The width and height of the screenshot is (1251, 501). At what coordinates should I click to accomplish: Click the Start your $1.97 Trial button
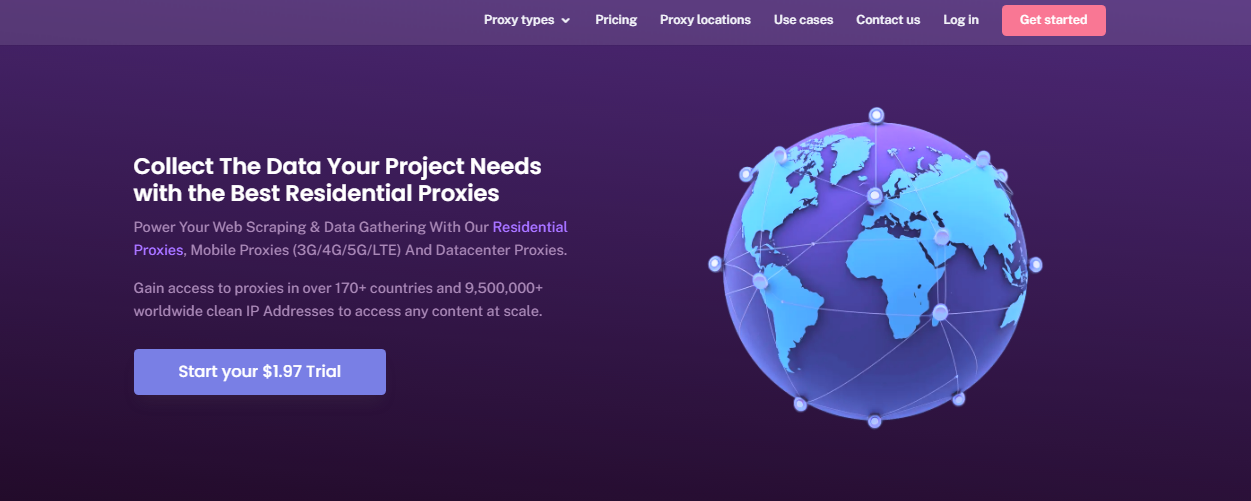(x=260, y=372)
